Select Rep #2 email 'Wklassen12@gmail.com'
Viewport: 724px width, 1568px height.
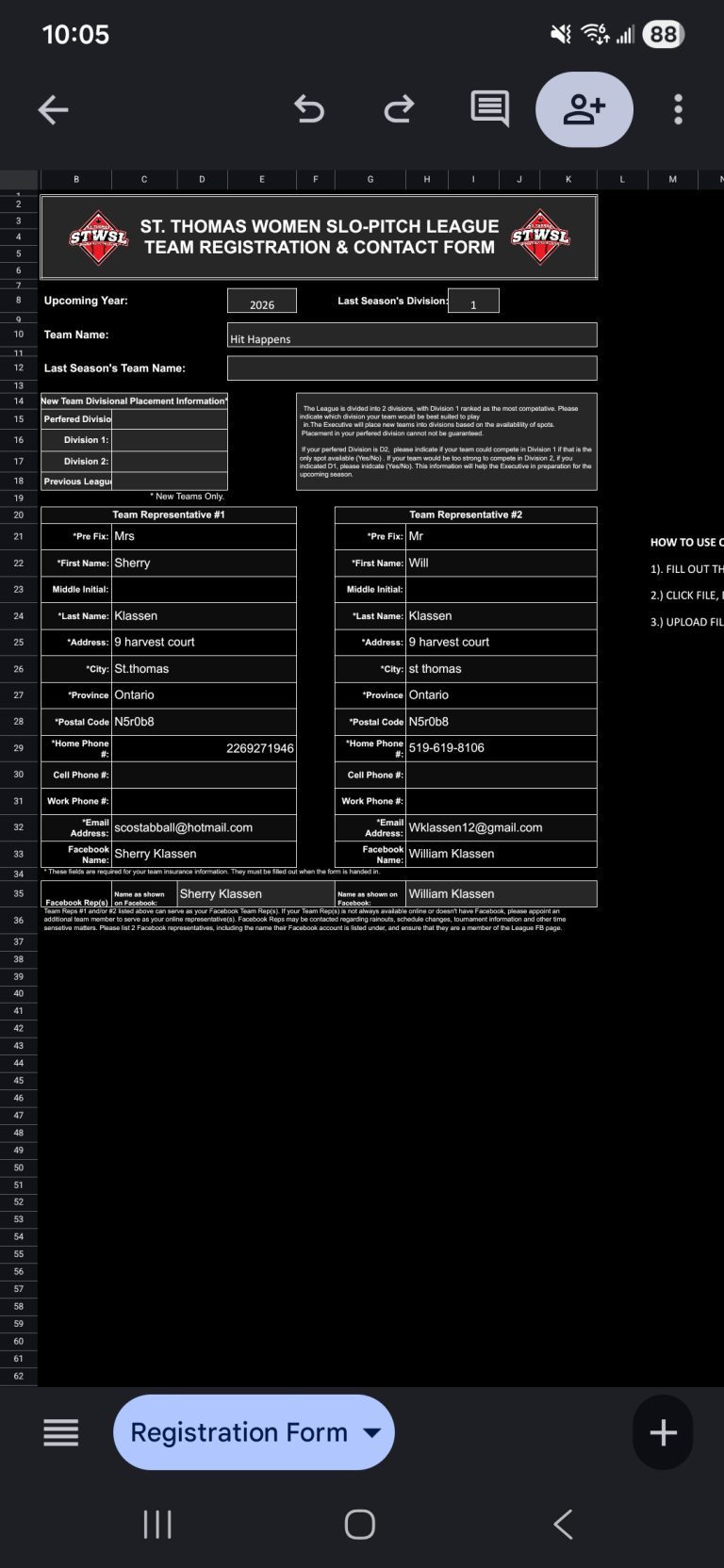[x=502, y=827]
